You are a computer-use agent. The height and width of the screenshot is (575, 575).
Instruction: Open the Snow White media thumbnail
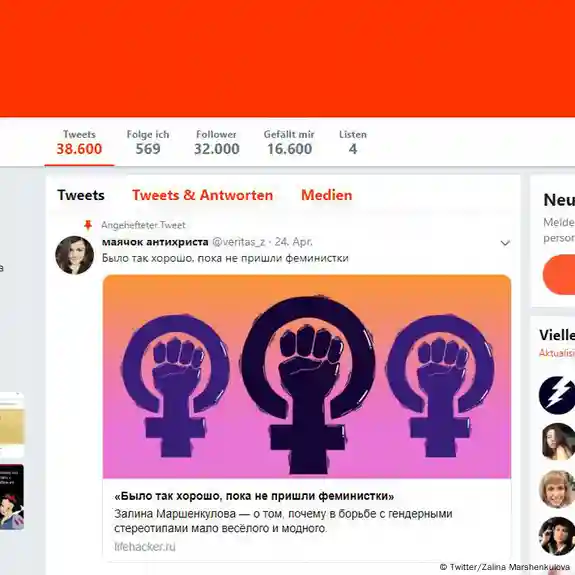click(x=12, y=497)
